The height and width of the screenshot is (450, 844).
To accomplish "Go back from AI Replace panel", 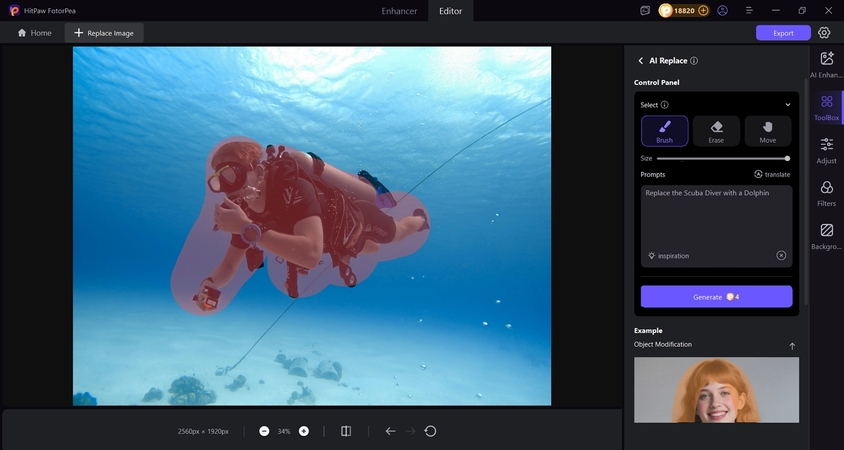I will pyautogui.click(x=641, y=61).
